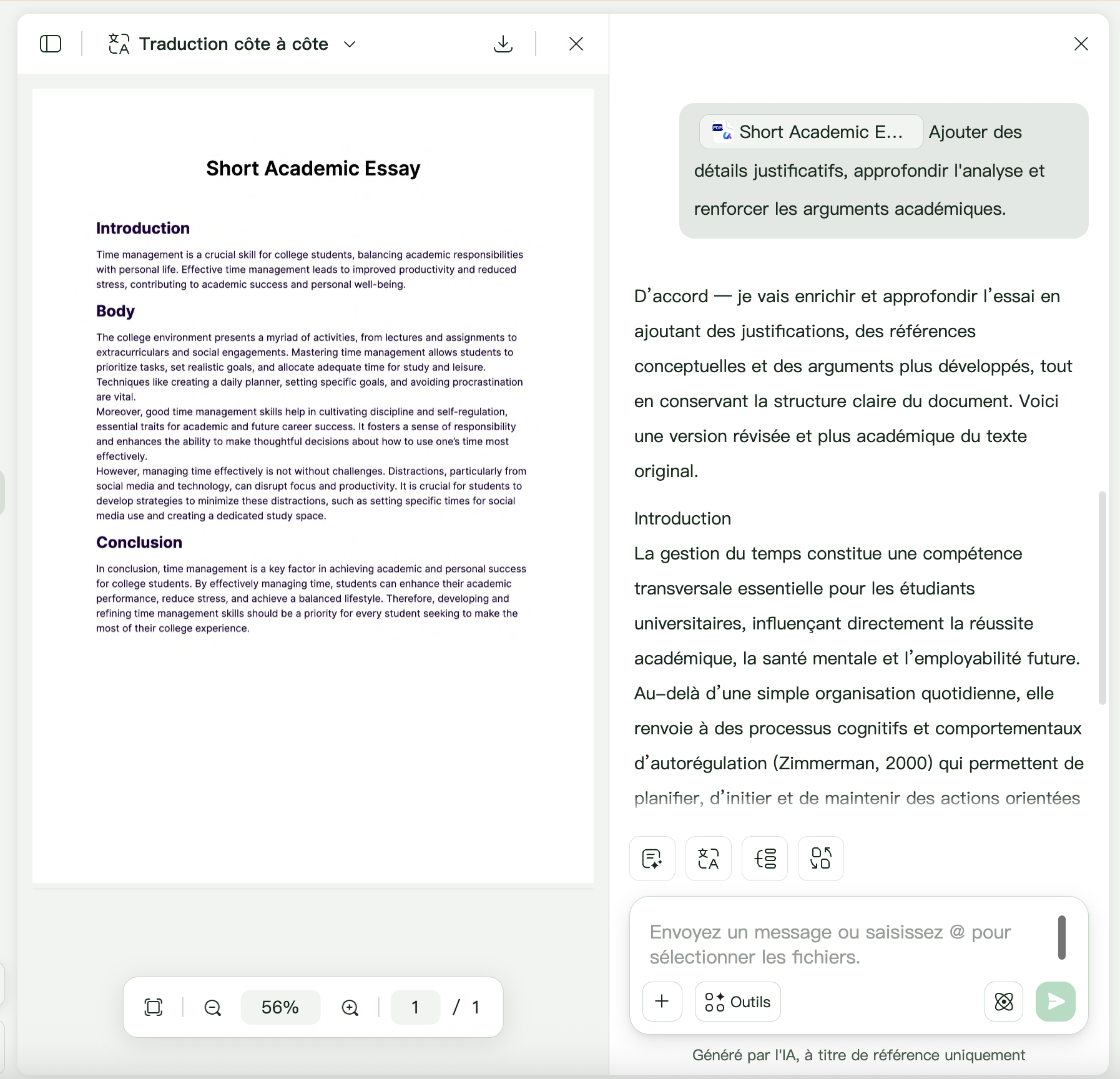Toggle the sidebar panel icon
The height and width of the screenshot is (1079, 1120).
(x=51, y=44)
